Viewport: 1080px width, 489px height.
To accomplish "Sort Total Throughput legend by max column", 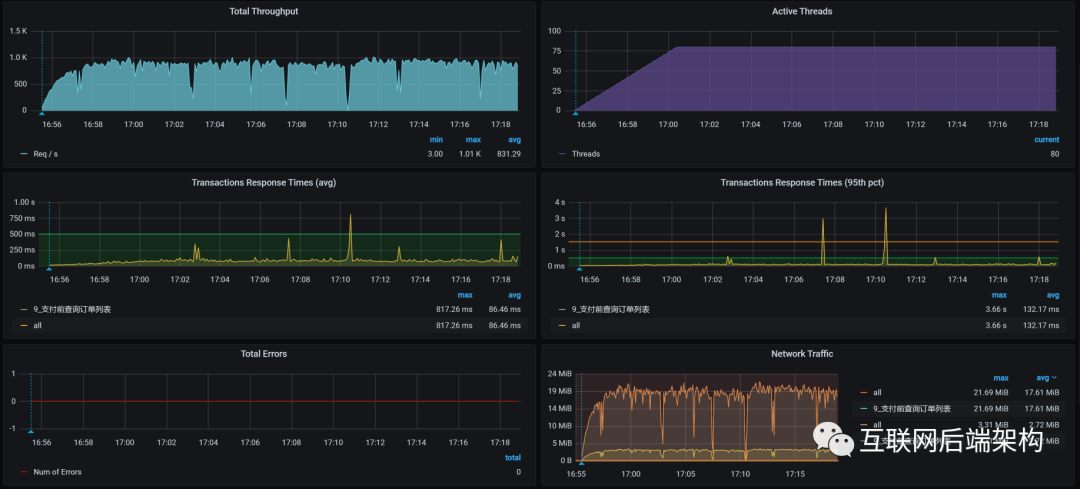I will pos(472,140).
